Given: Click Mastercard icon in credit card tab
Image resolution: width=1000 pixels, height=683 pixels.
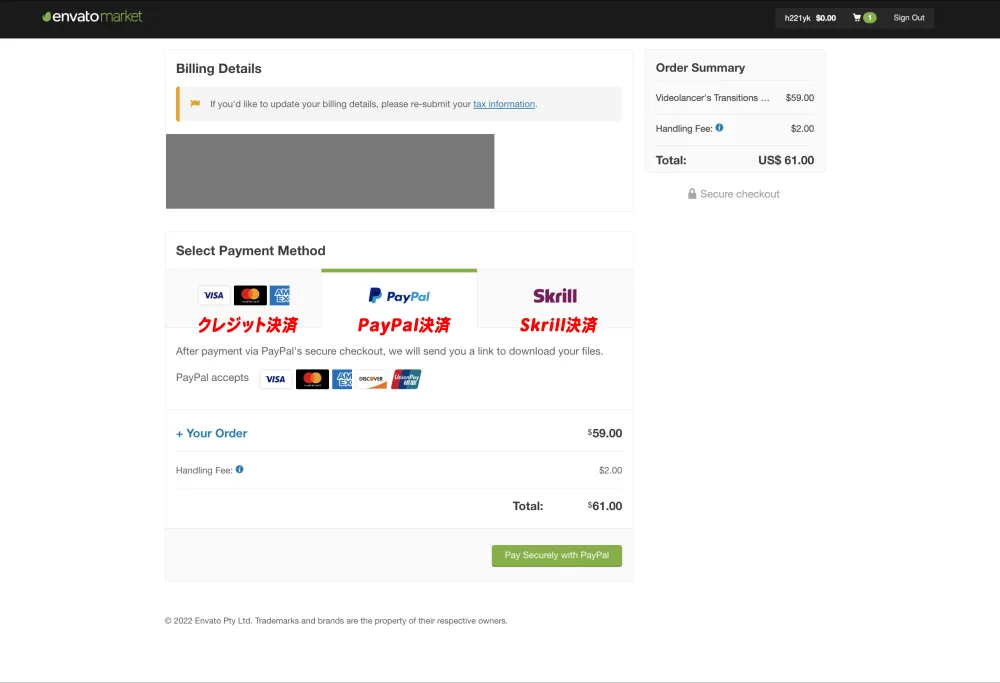Looking at the screenshot, I should [x=250, y=295].
